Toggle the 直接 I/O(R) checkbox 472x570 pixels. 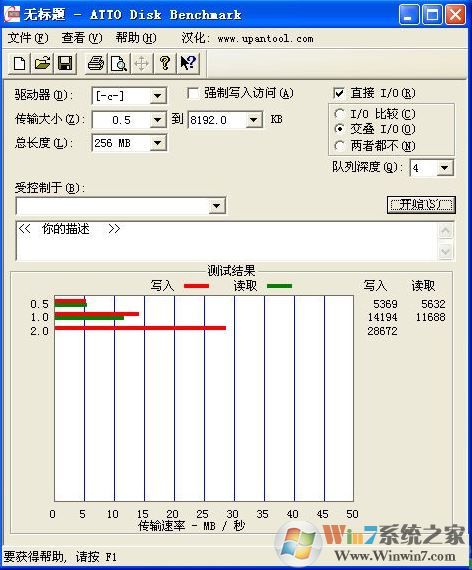[339, 93]
